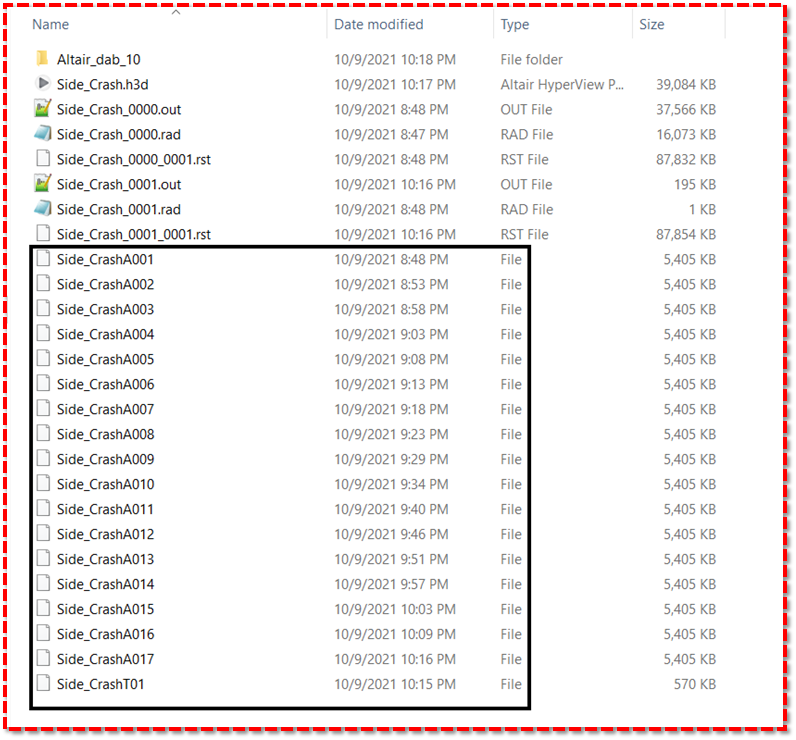Image resolution: width=796 pixels, height=740 pixels.
Task: Click the Altair_dab_10 folder icon
Action: tap(43, 59)
